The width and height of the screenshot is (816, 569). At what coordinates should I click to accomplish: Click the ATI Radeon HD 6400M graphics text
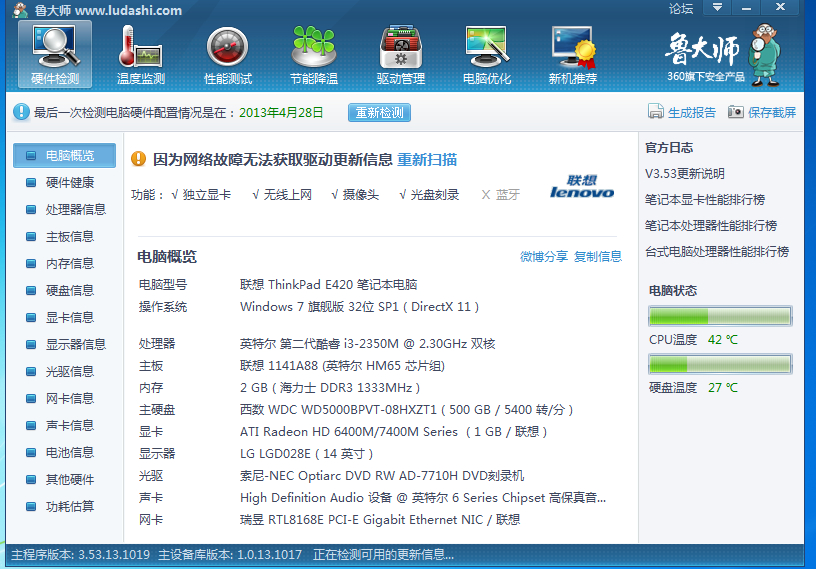393,432
